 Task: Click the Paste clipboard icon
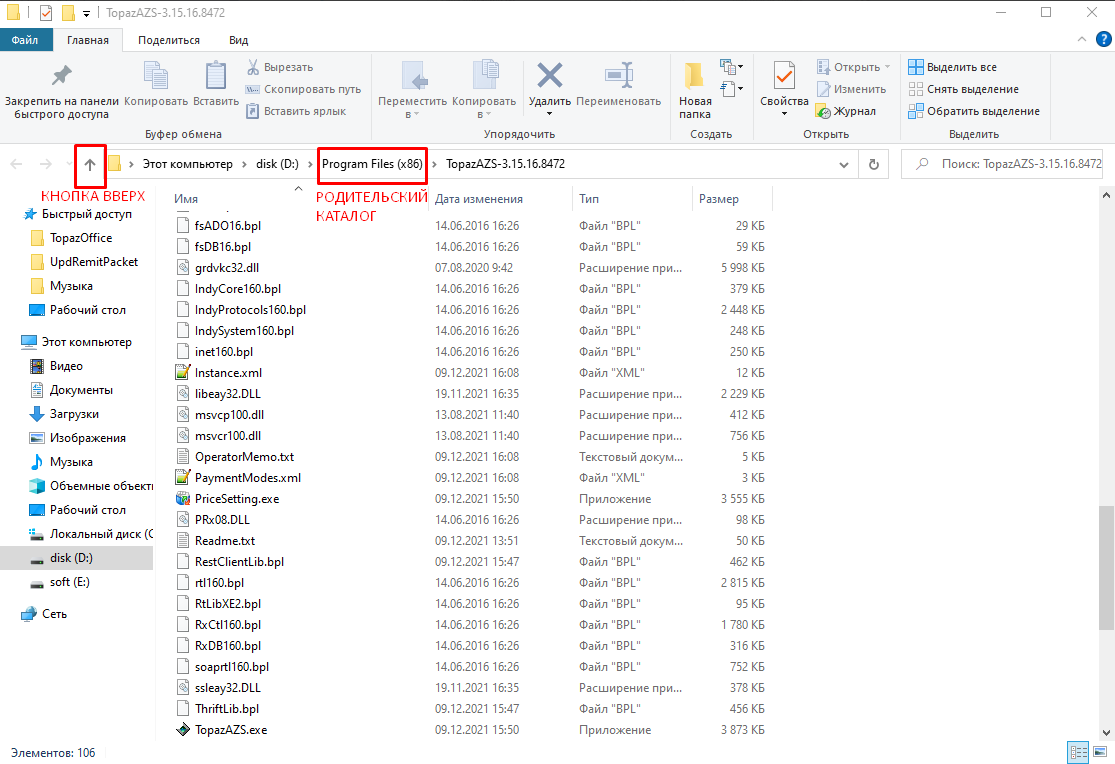215,75
